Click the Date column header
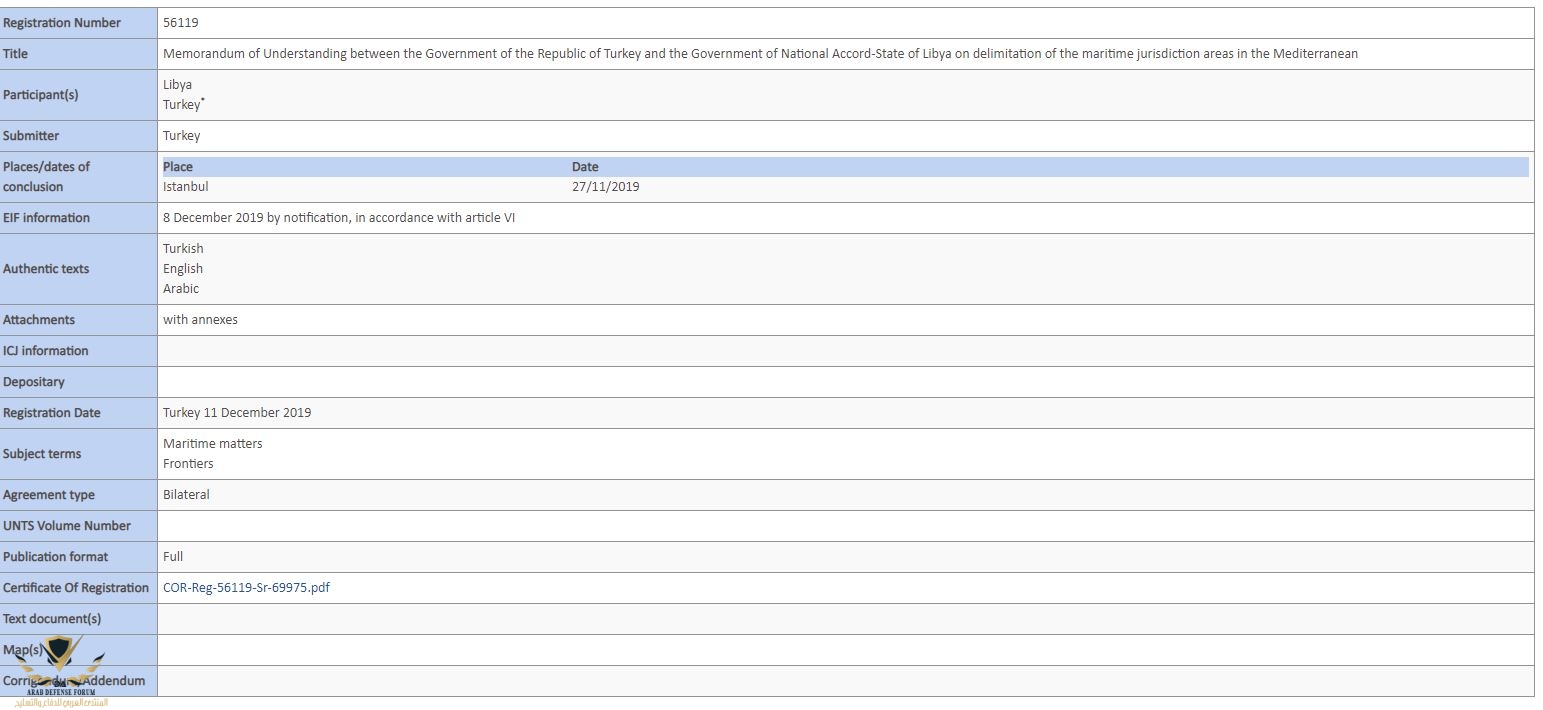The image size is (1543, 710). [585, 167]
